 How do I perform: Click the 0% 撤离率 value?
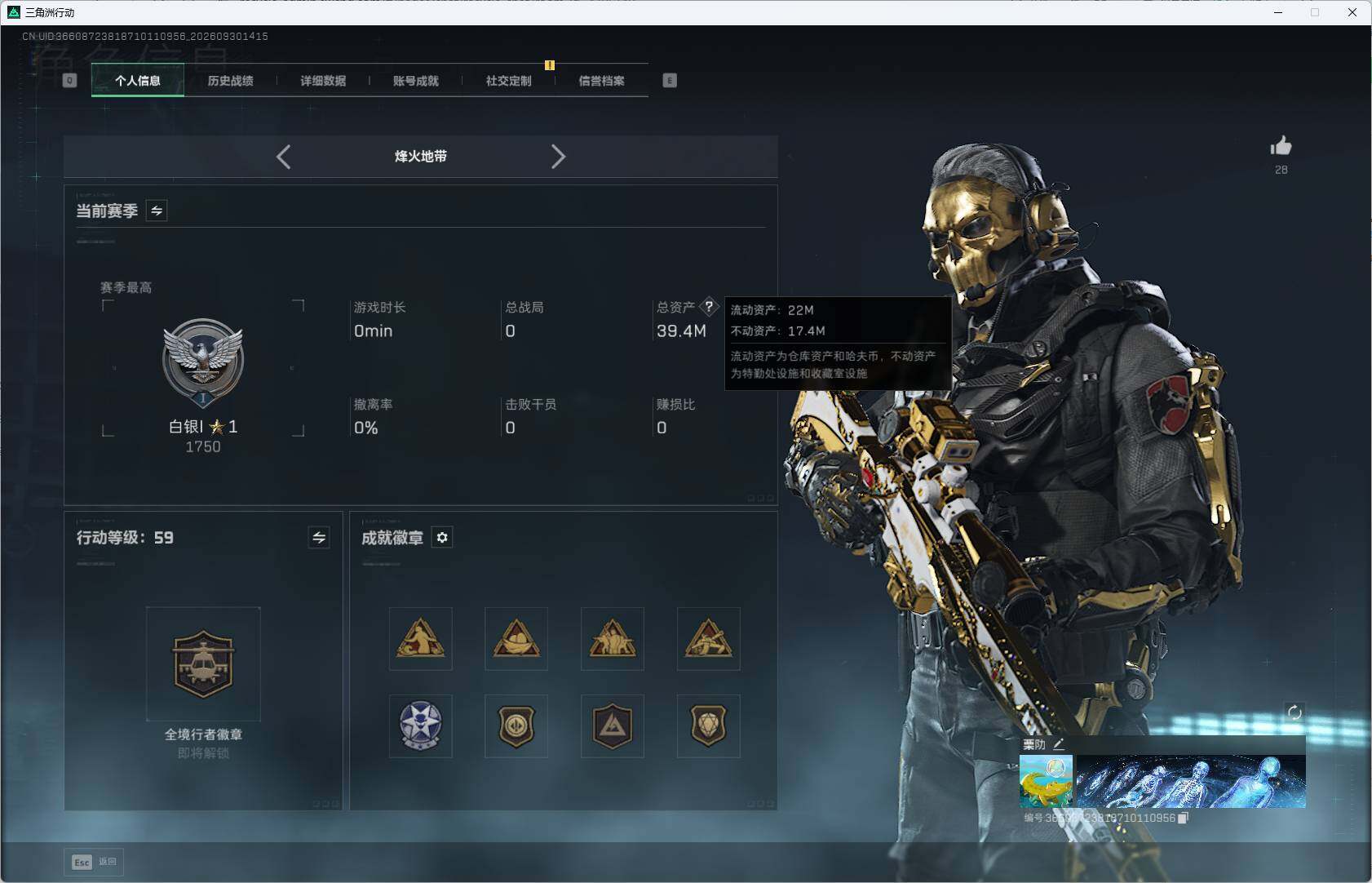coord(365,428)
